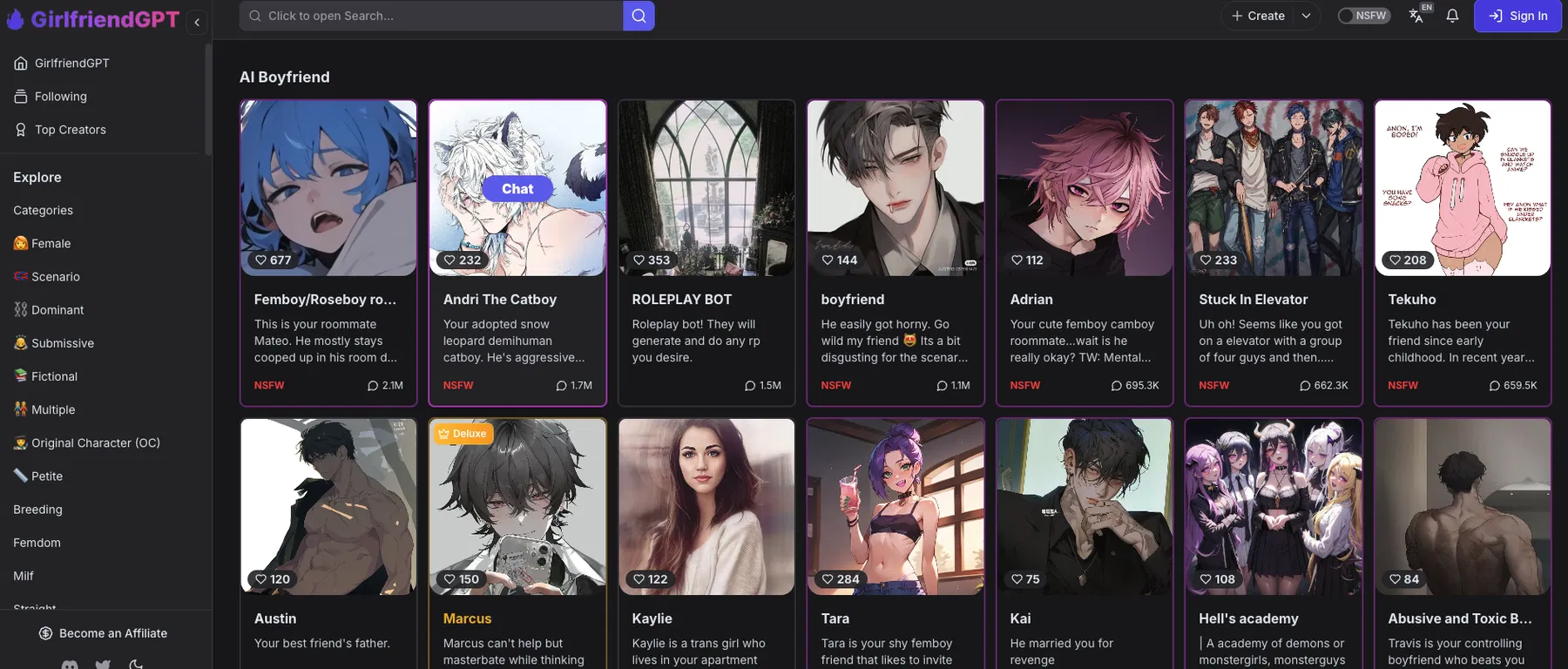Like Austin card heart 120
This screenshot has height=669, width=1568.
point(272,578)
